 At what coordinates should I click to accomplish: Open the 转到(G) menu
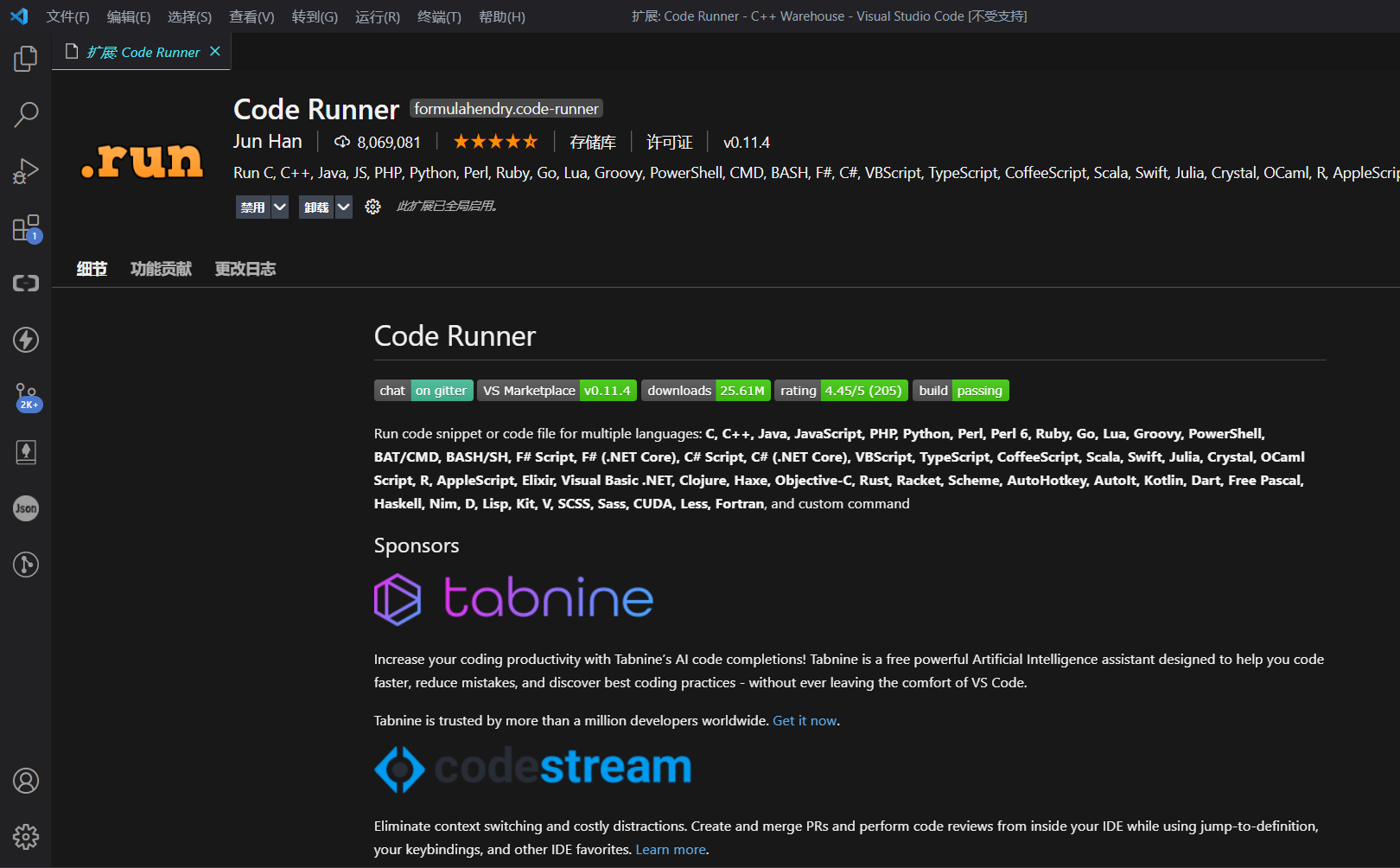click(315, 16)
